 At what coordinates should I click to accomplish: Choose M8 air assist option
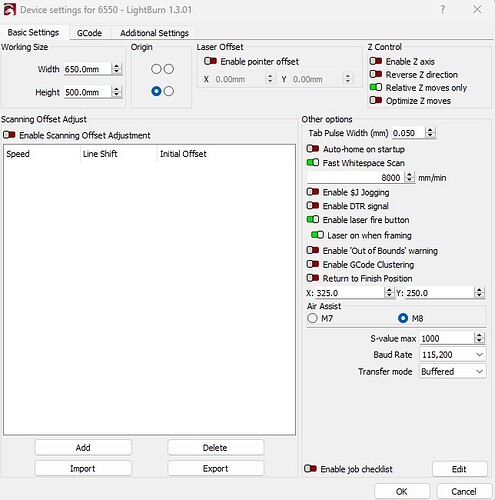click(x=403, y=318)
